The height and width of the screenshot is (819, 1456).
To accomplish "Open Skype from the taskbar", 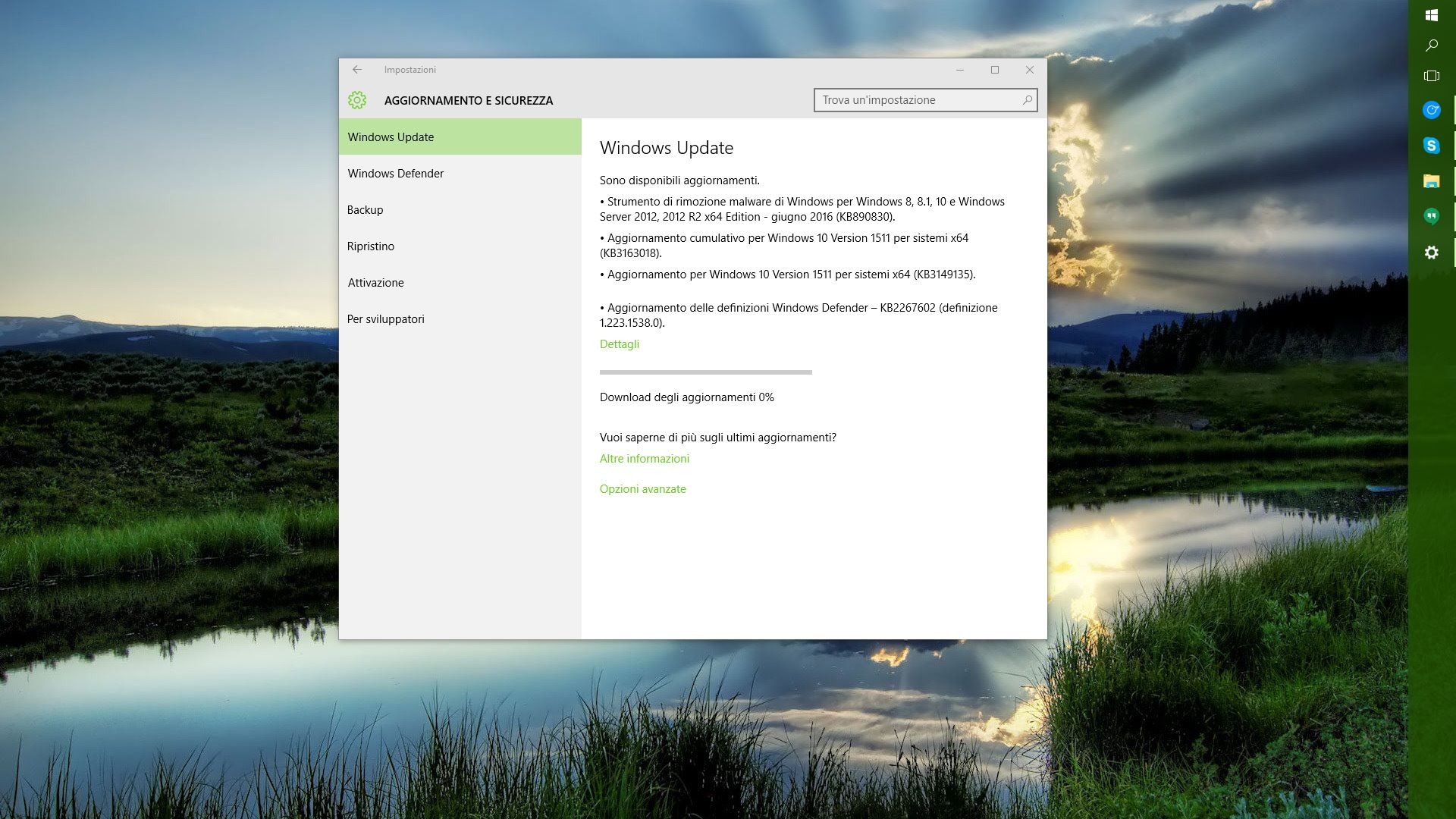I will pos(1432,146).
